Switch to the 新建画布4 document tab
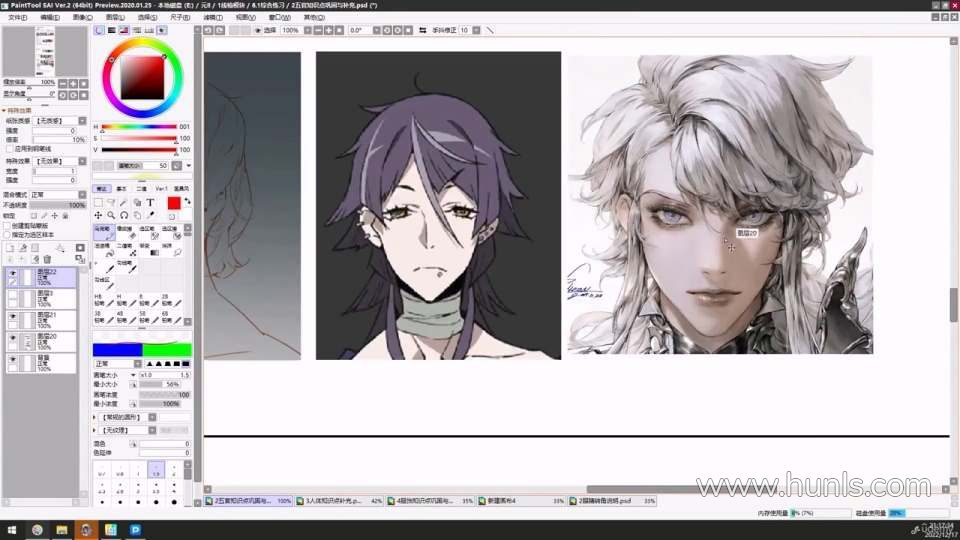Image resolution: width=960 pixels, height=540 pixels. click(x=521, y=501)
